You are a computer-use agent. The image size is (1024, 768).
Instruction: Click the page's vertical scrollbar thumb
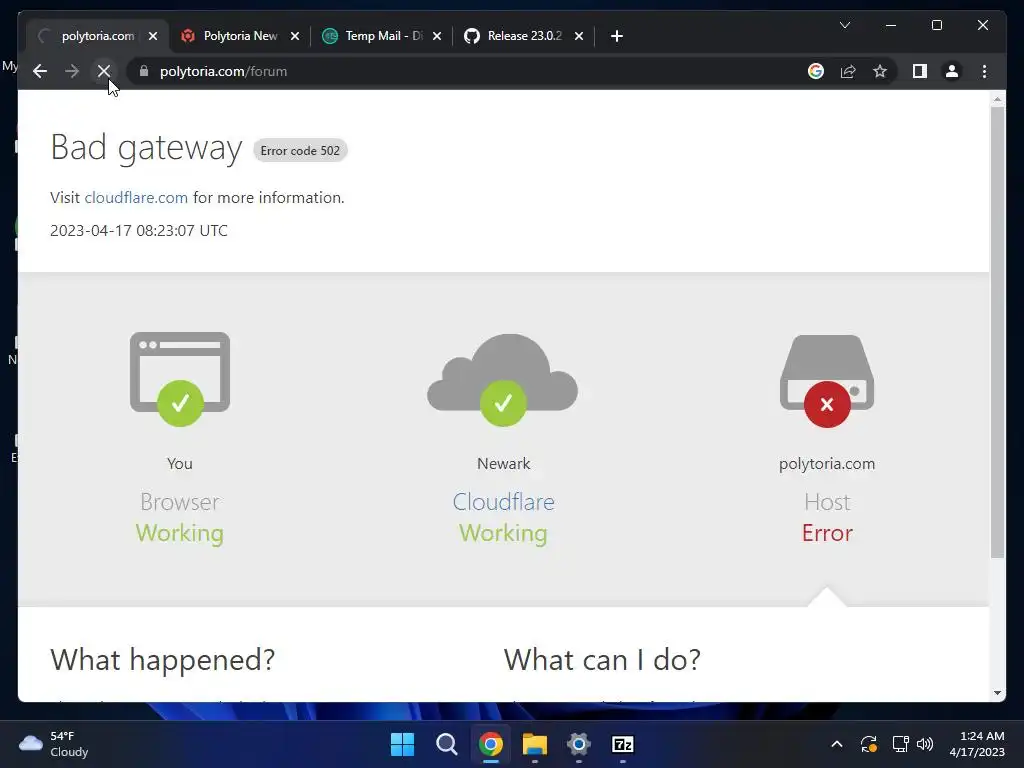click(997, 332)
